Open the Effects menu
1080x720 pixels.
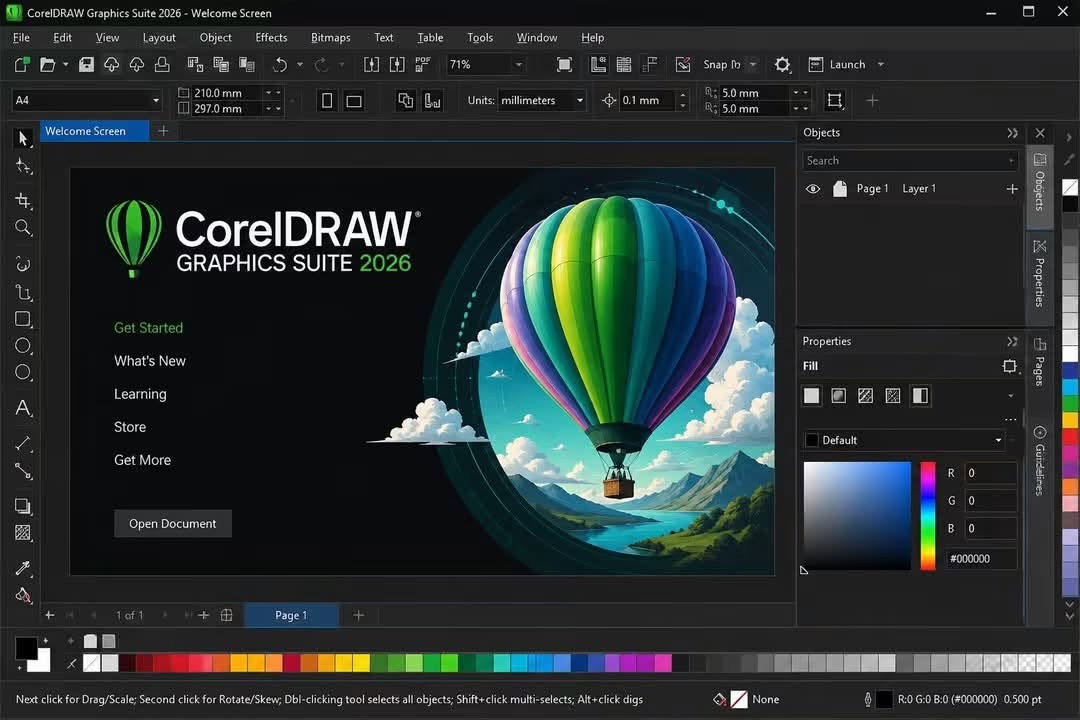(x=271, y=38)
